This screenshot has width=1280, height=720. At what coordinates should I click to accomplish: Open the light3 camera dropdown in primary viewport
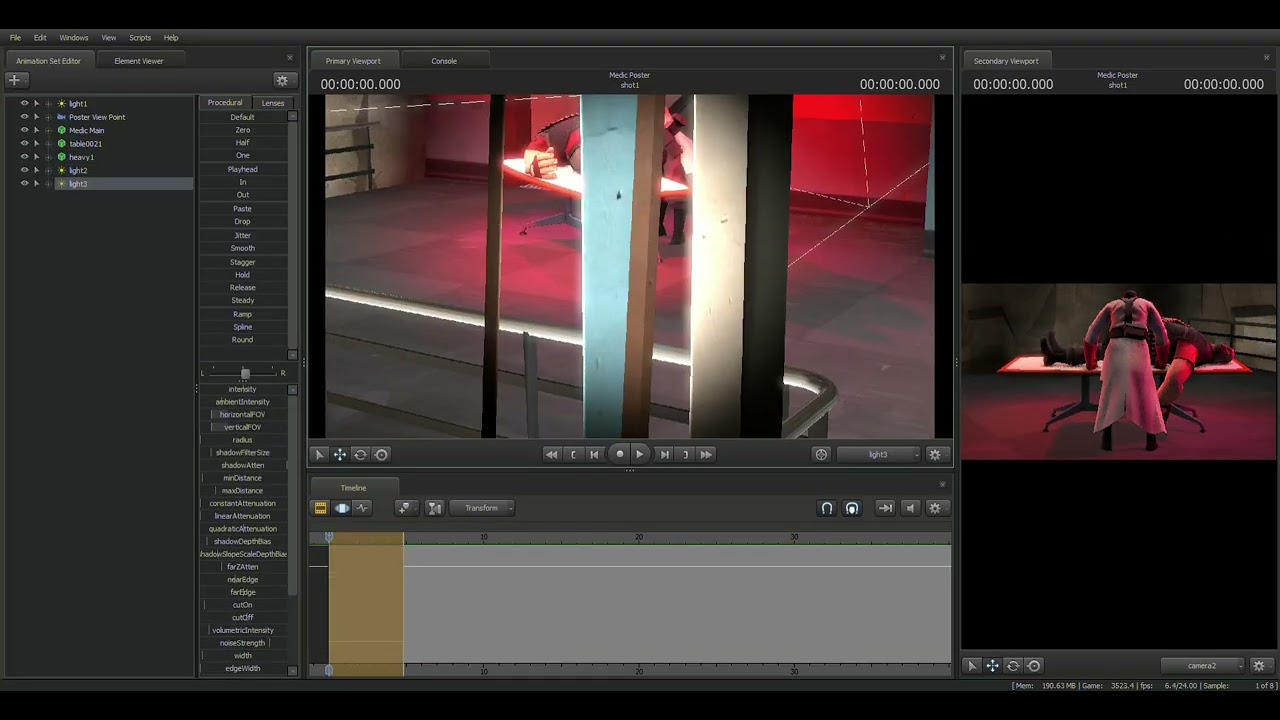[880, 455]
